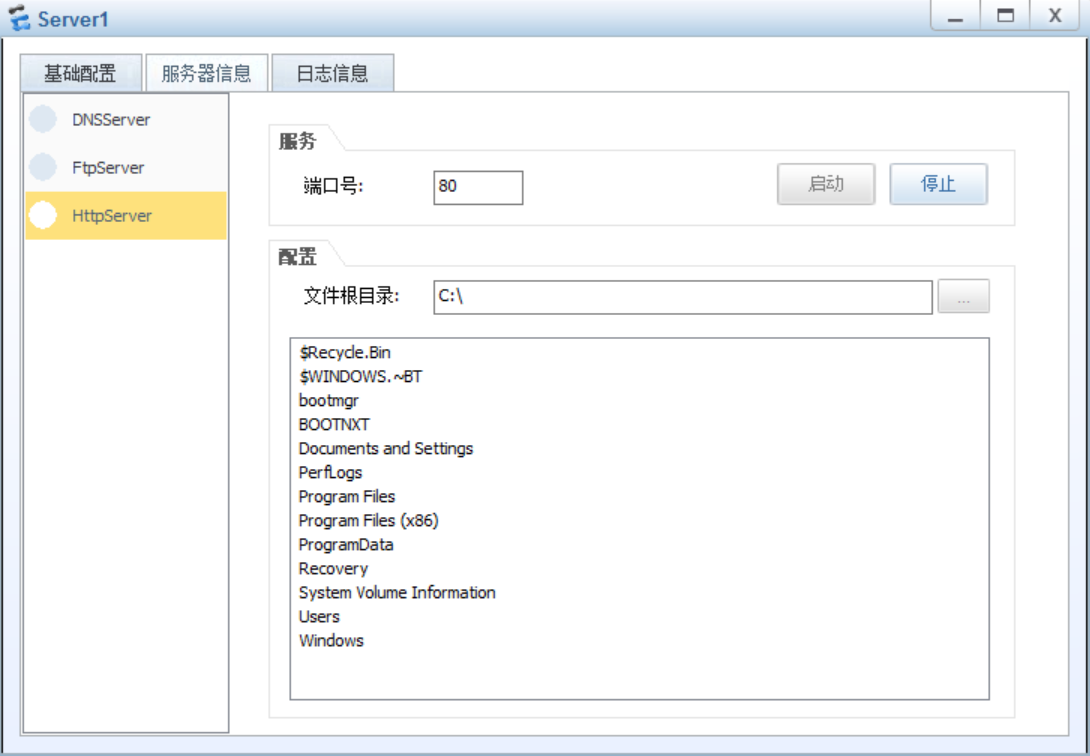The height and width of the screenshot is (756, 1090).
Task: Open the DNSServer entry
Action: coord(126,120)
